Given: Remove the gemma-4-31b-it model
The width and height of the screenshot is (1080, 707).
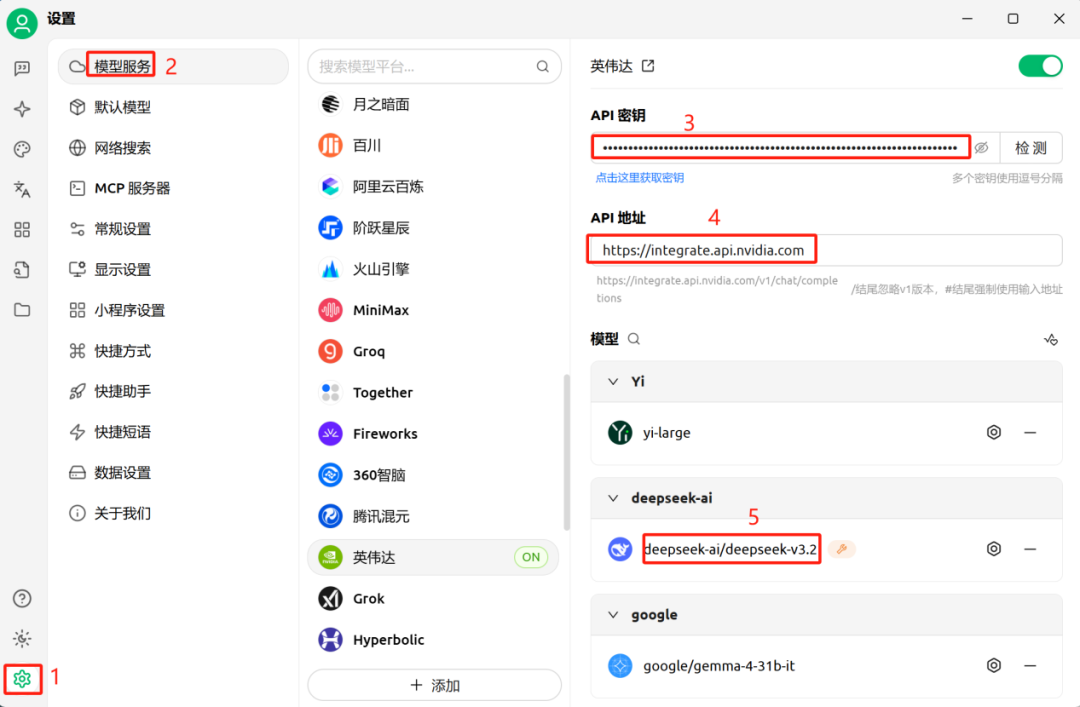Looking at the screenshot, I should coord(1030,666).
